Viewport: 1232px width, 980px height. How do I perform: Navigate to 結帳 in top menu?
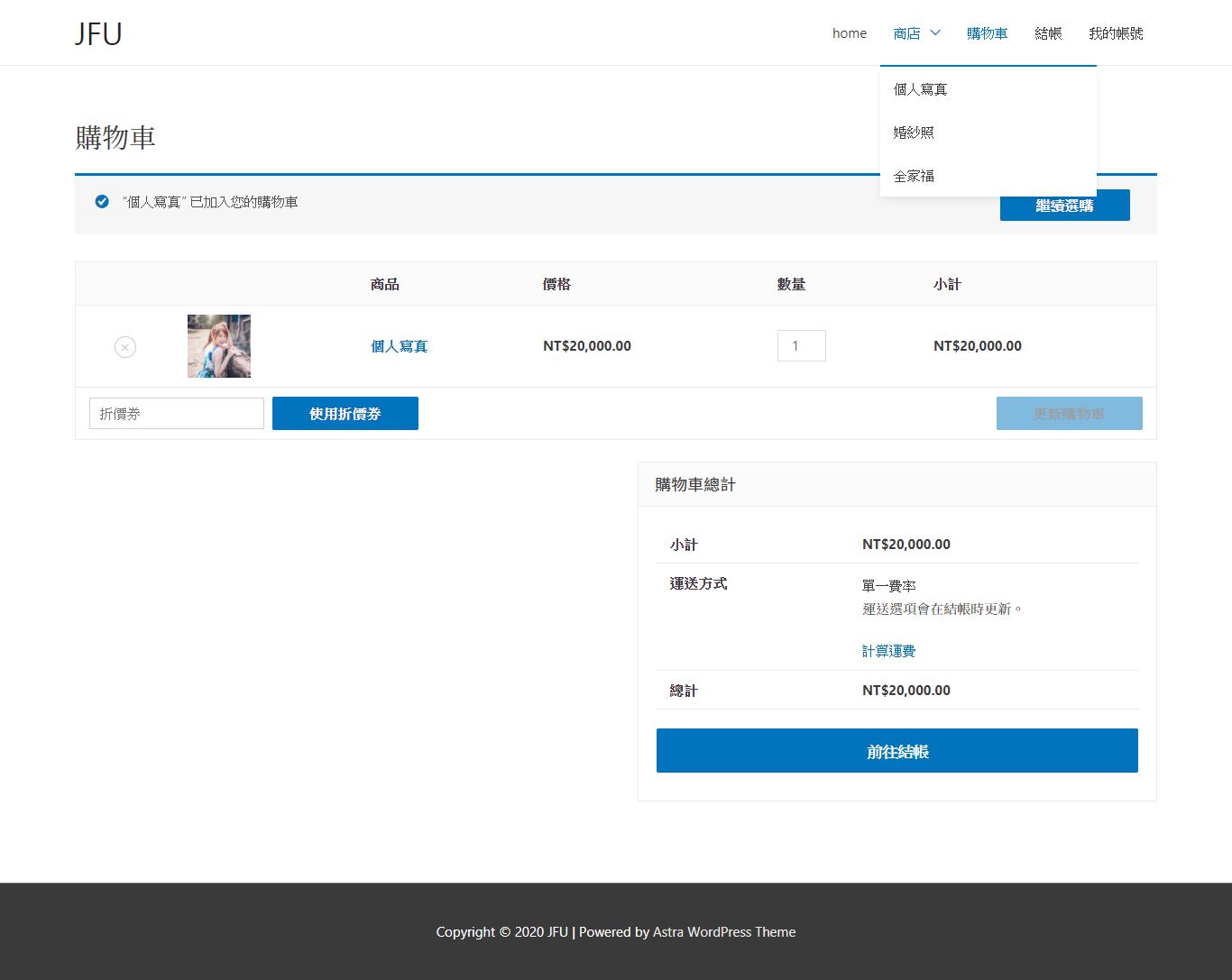[x=1048, y=33]
